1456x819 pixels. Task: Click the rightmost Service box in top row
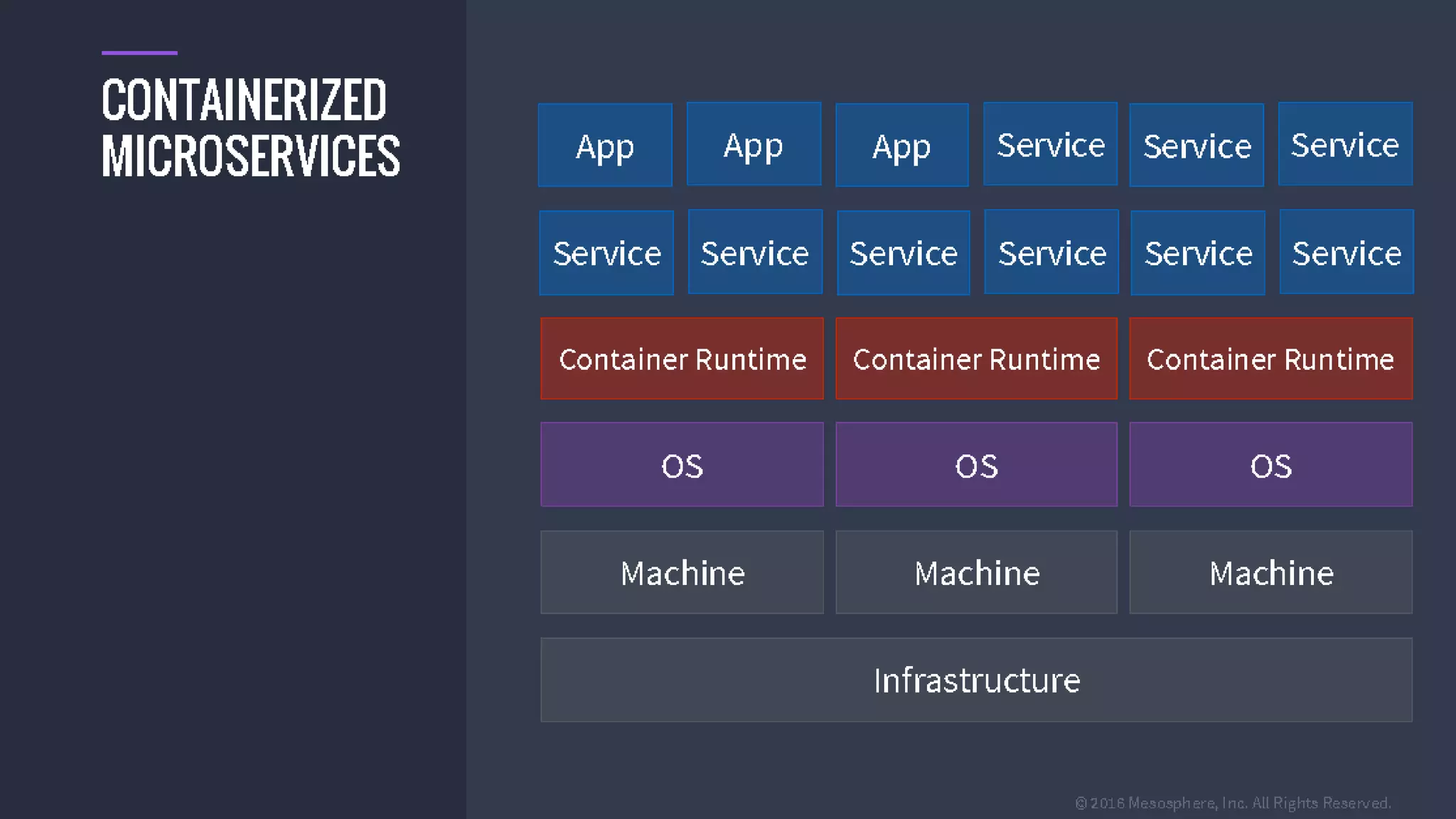tap(1345, 144)
